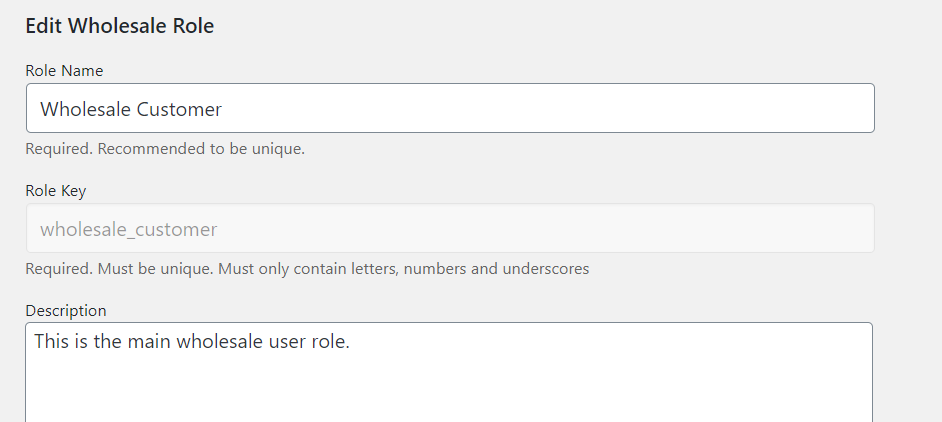Screen dimensions: 942x422
Task: Place cursor on "Customer" in Role Name field
Action: pos(178,109)
